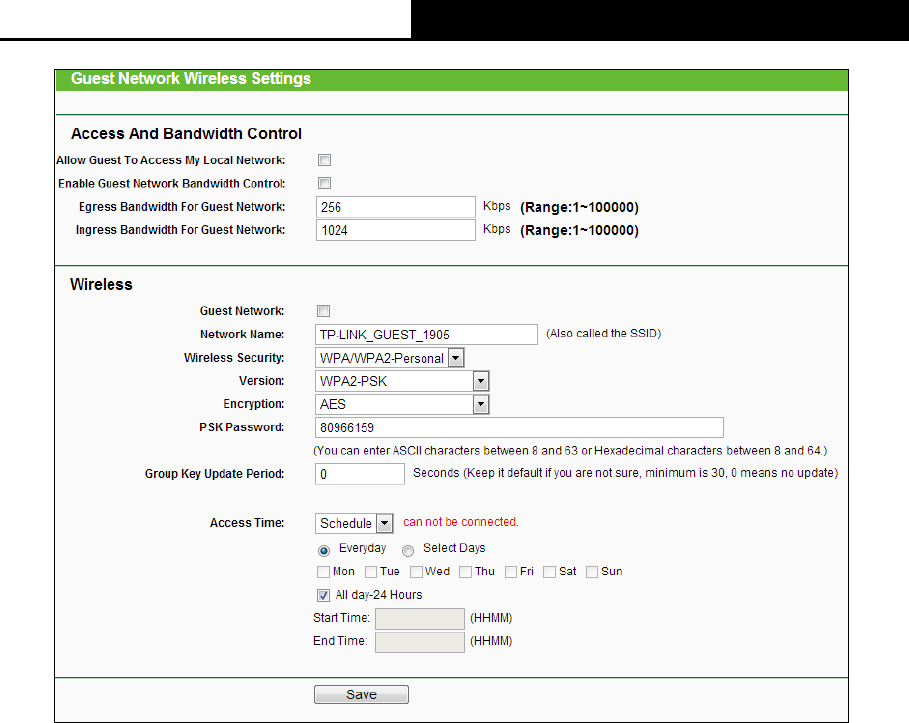Select the Everyday radio button
This screenshot has height=723, width=909.
coord(324,550)
